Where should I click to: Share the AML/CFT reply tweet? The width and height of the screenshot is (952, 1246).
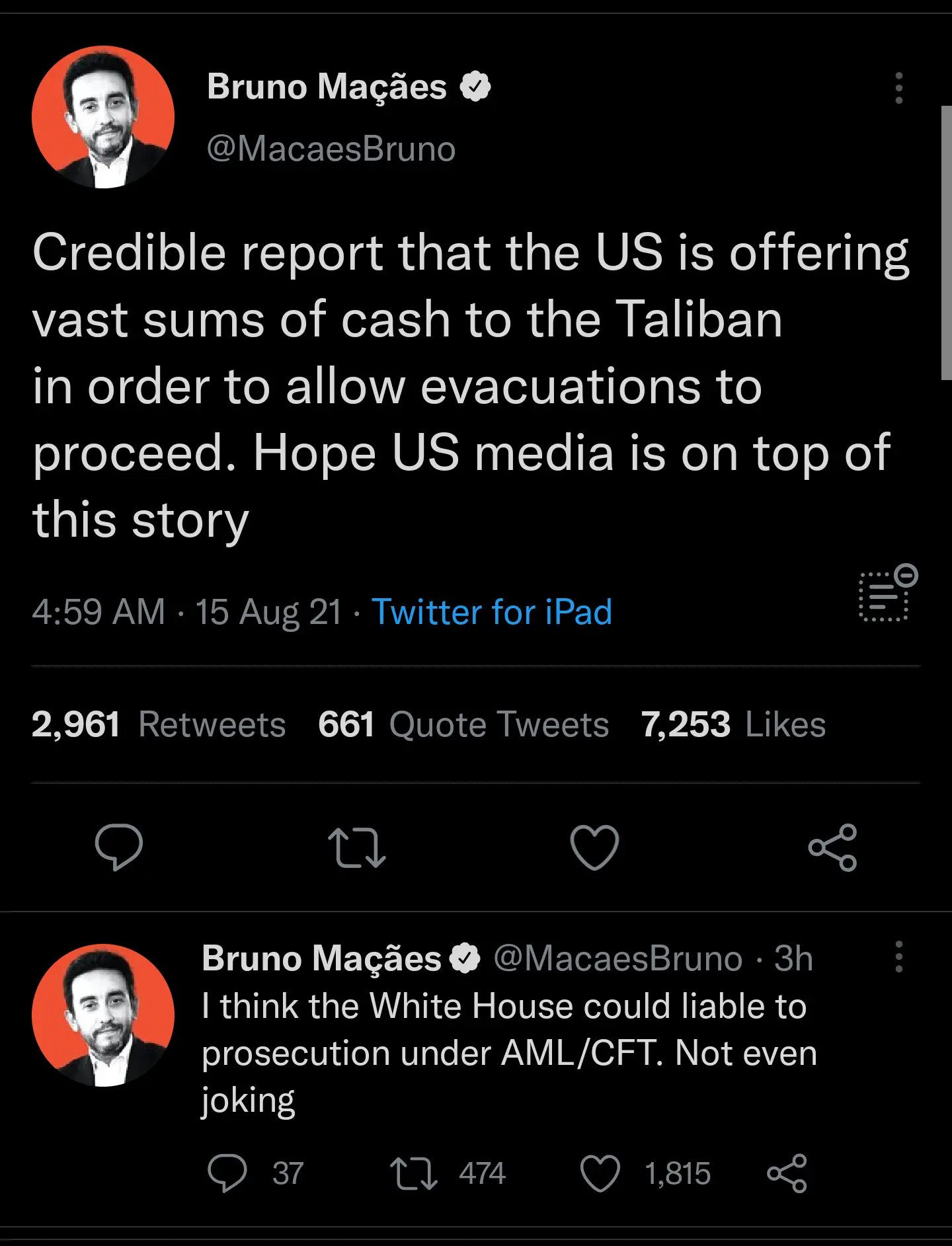coord(787,1173)
